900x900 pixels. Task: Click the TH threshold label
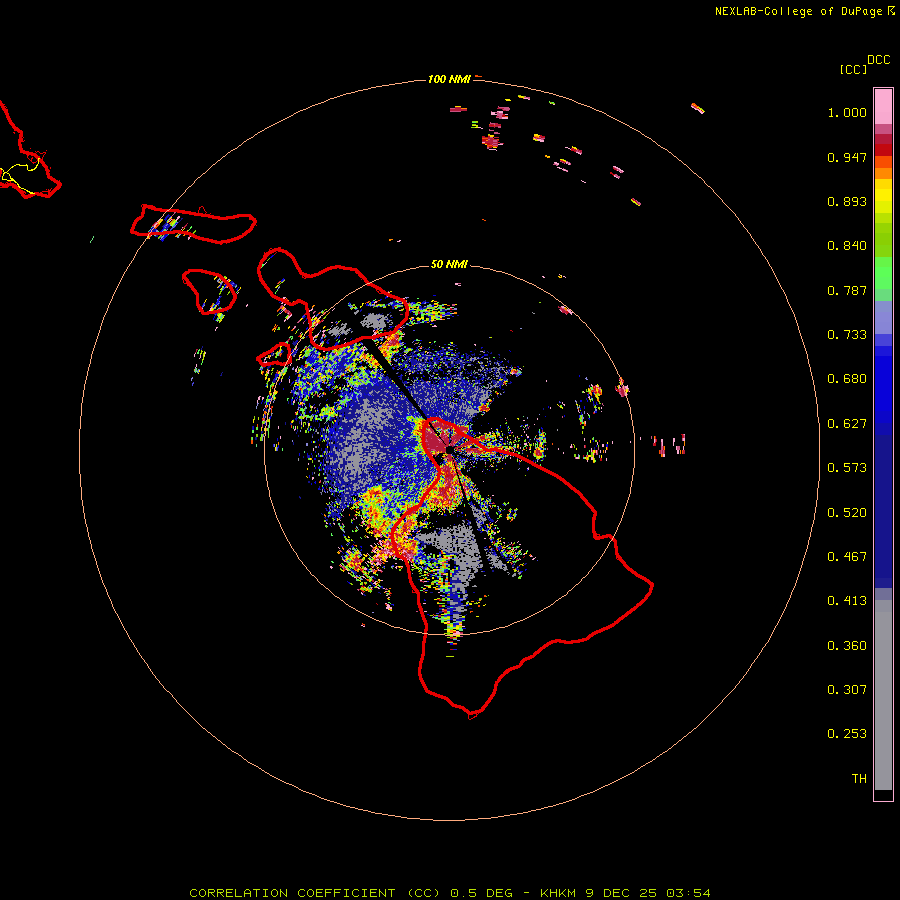[859, 779]
